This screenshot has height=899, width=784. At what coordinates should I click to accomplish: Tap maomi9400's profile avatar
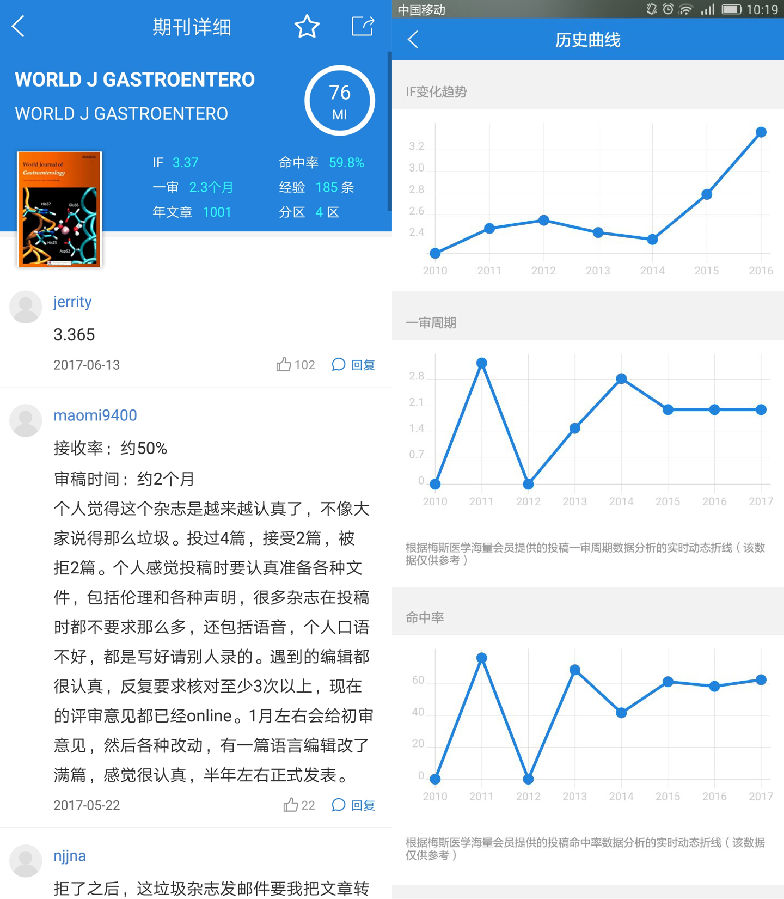(x=26, y=421)
